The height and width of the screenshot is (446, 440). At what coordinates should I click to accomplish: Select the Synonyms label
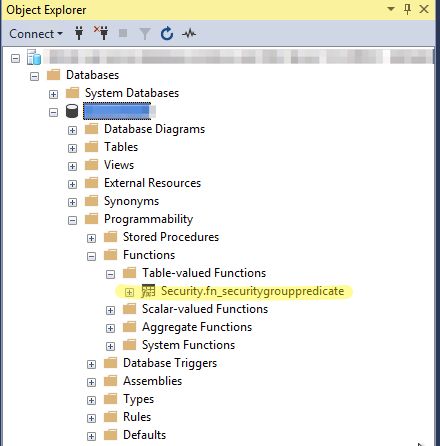tap(131, 201)
